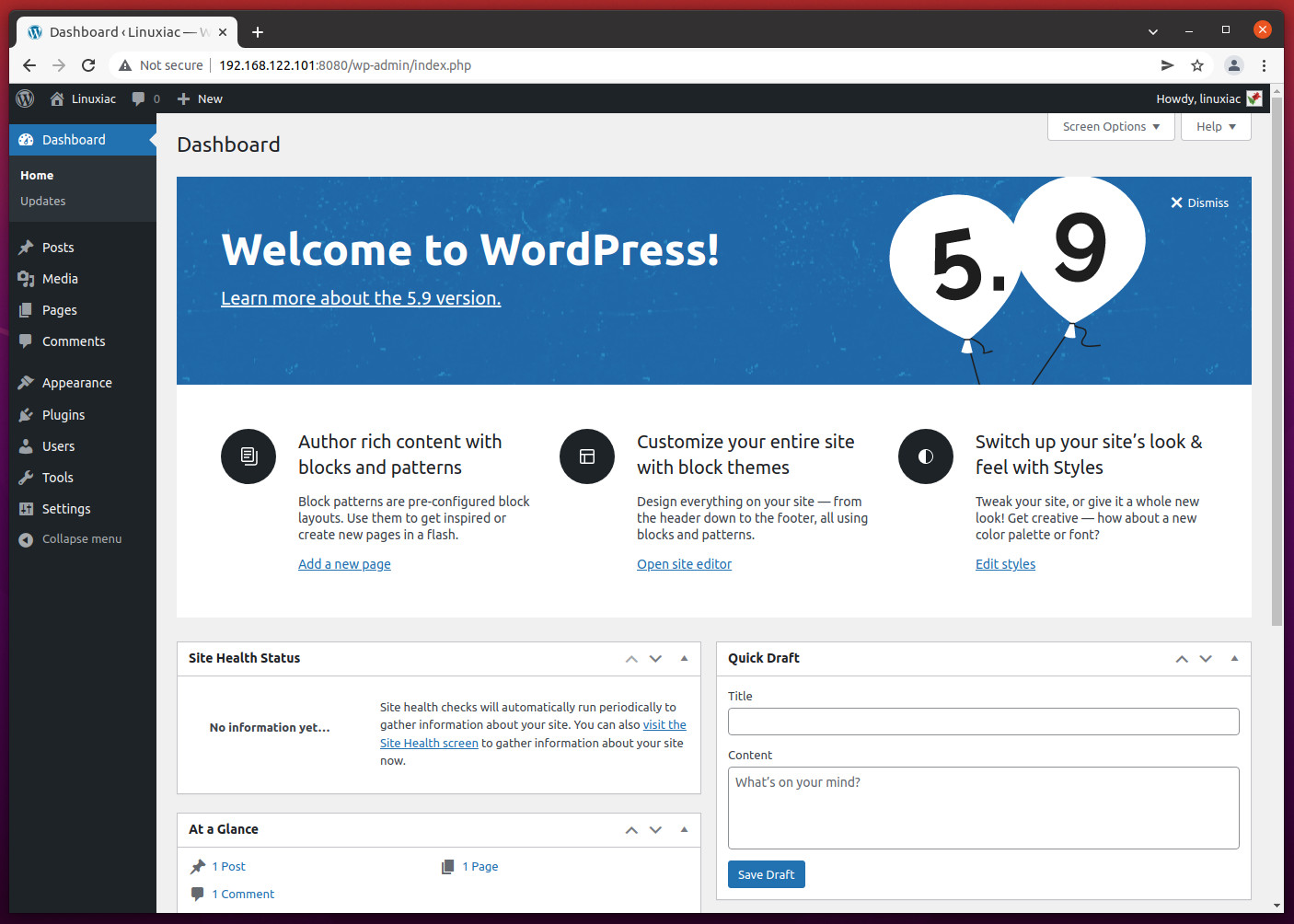This screenshot has width=1294, height=924.
Task: Click Save Draft button
Action: (x=767, y=874)
